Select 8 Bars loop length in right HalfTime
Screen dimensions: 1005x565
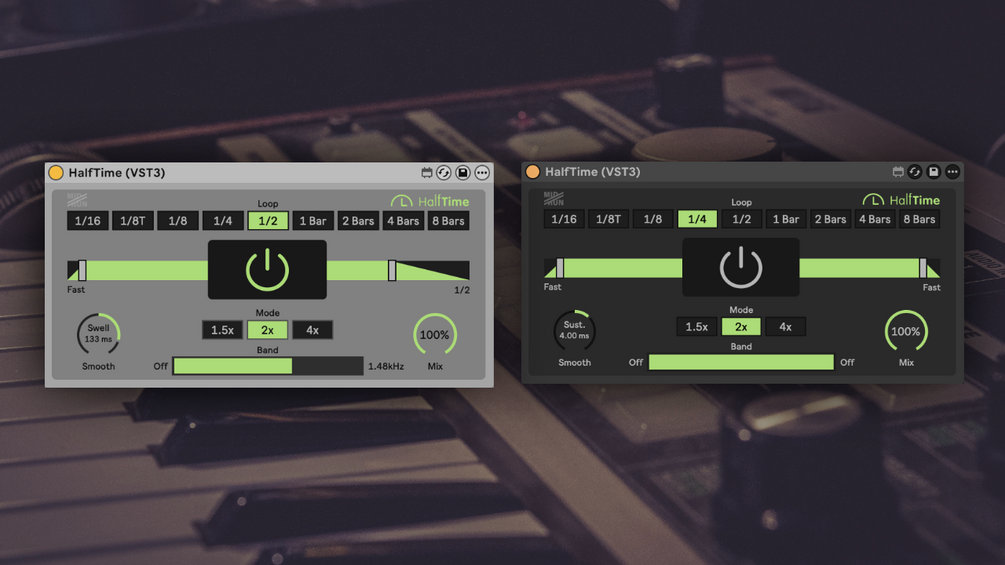919,219
